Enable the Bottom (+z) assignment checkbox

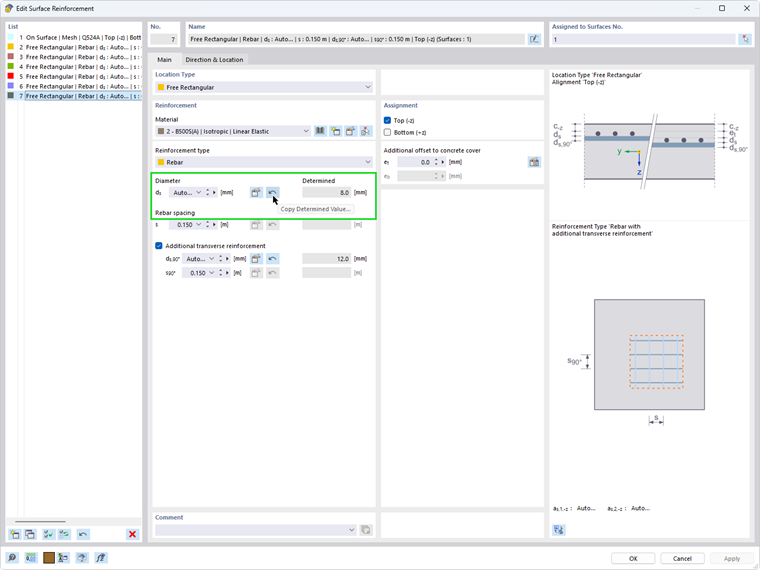[387, 132]
